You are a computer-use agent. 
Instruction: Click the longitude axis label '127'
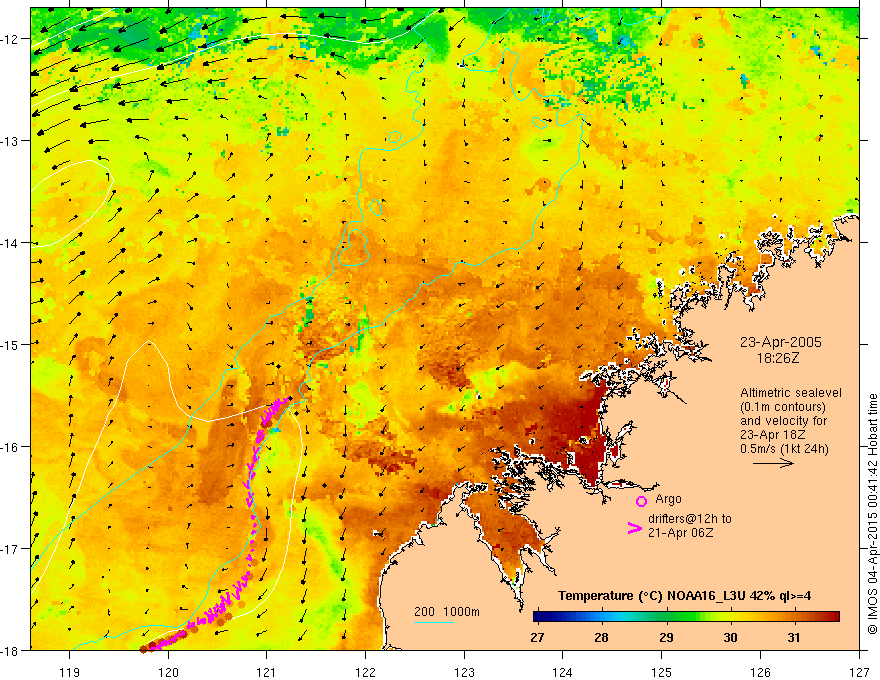[859, 673]
